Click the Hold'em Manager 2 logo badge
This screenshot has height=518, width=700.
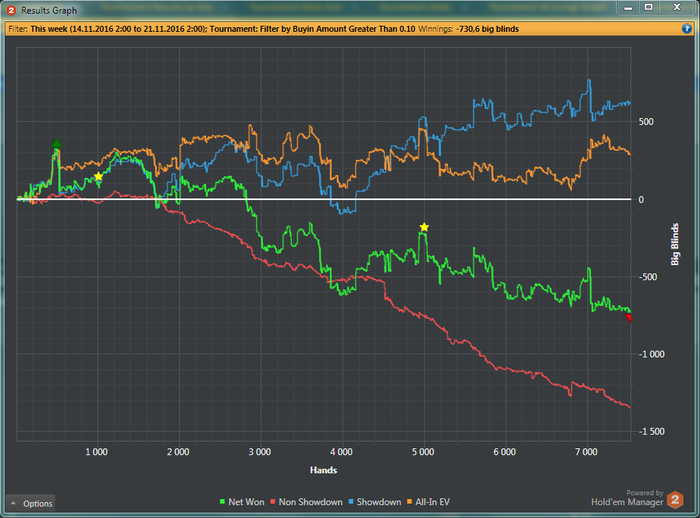coord(675,500)
